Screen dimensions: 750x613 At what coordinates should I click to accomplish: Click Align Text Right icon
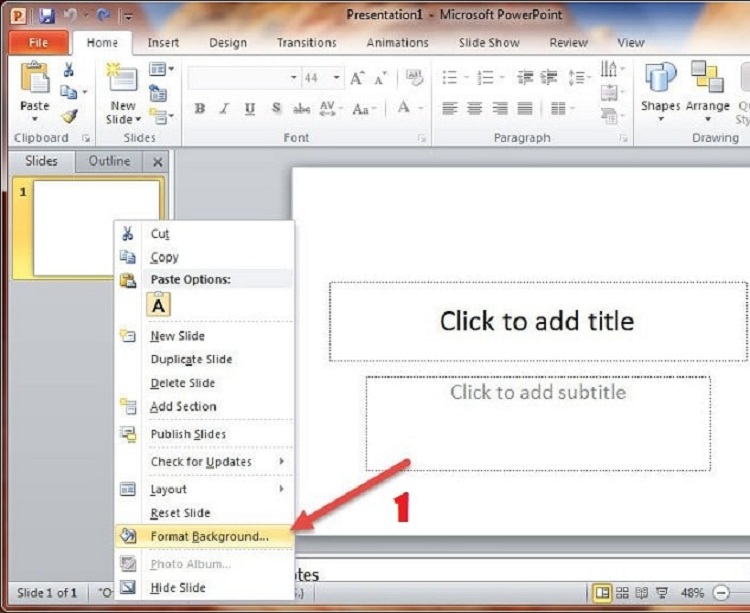pos(500,109)
